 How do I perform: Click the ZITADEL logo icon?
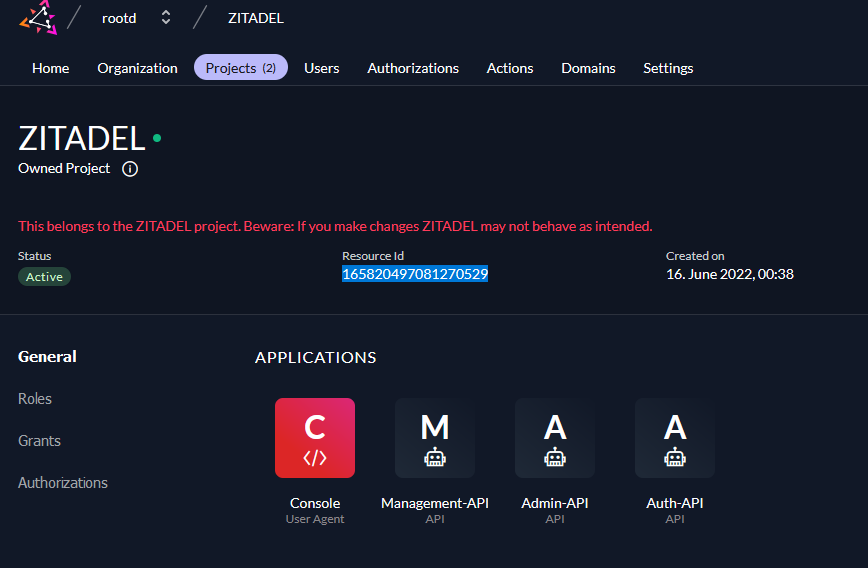(x=38, y=18)
